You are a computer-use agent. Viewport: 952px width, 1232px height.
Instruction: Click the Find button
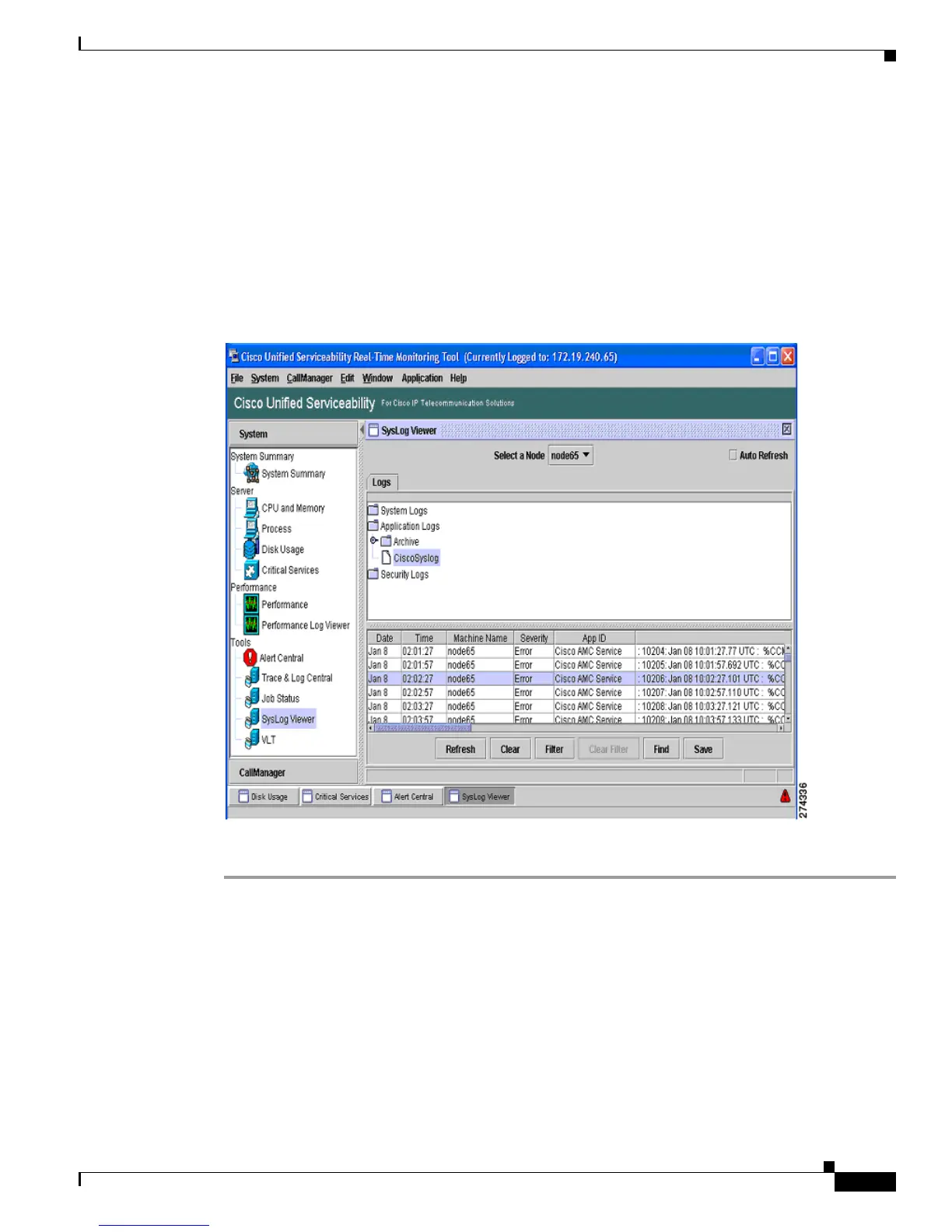[x=661, y=749]
